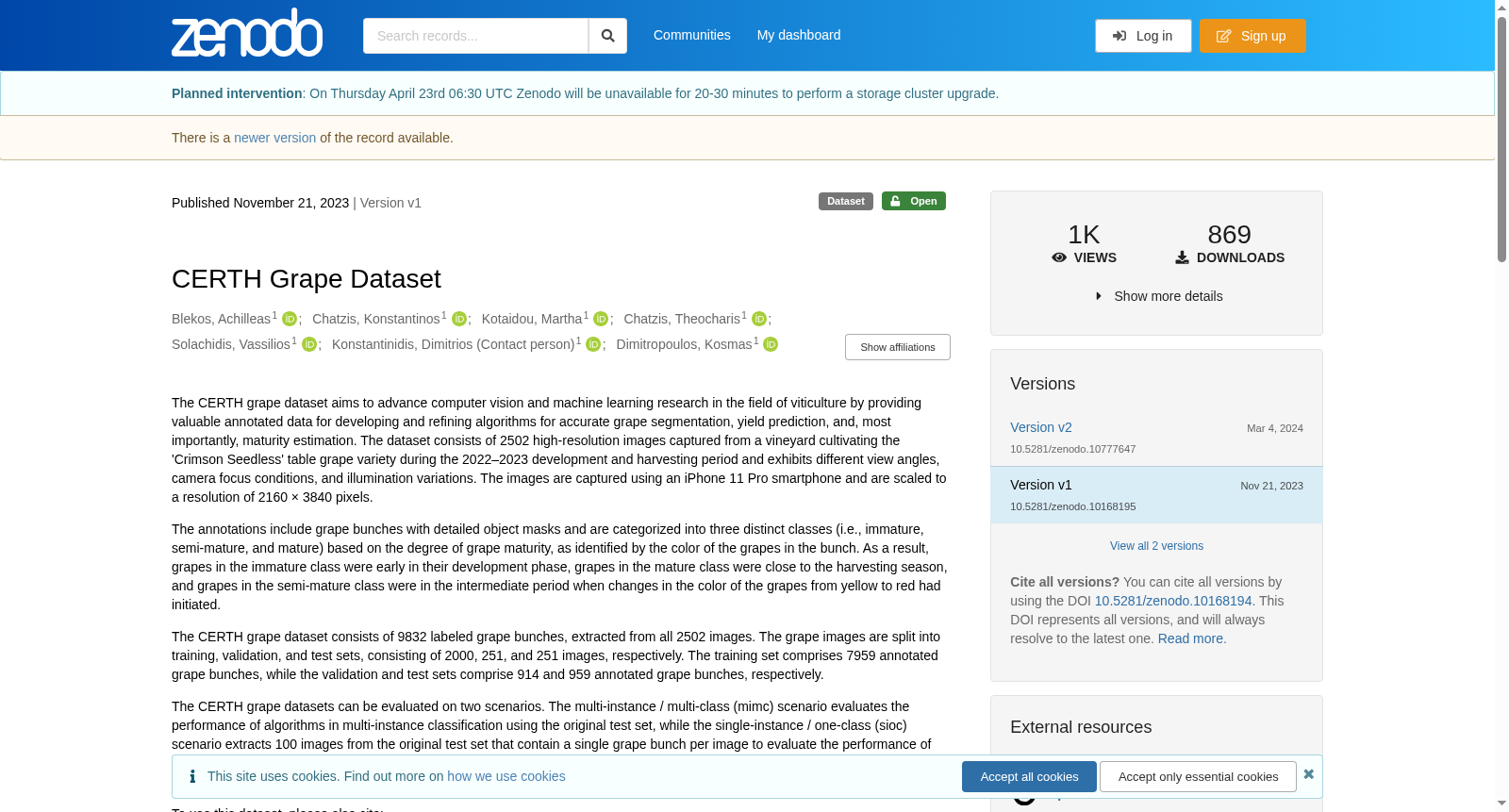Click the CERTH Grape Dataset title
The image size is (1509, 812).
tap(307, 279)
